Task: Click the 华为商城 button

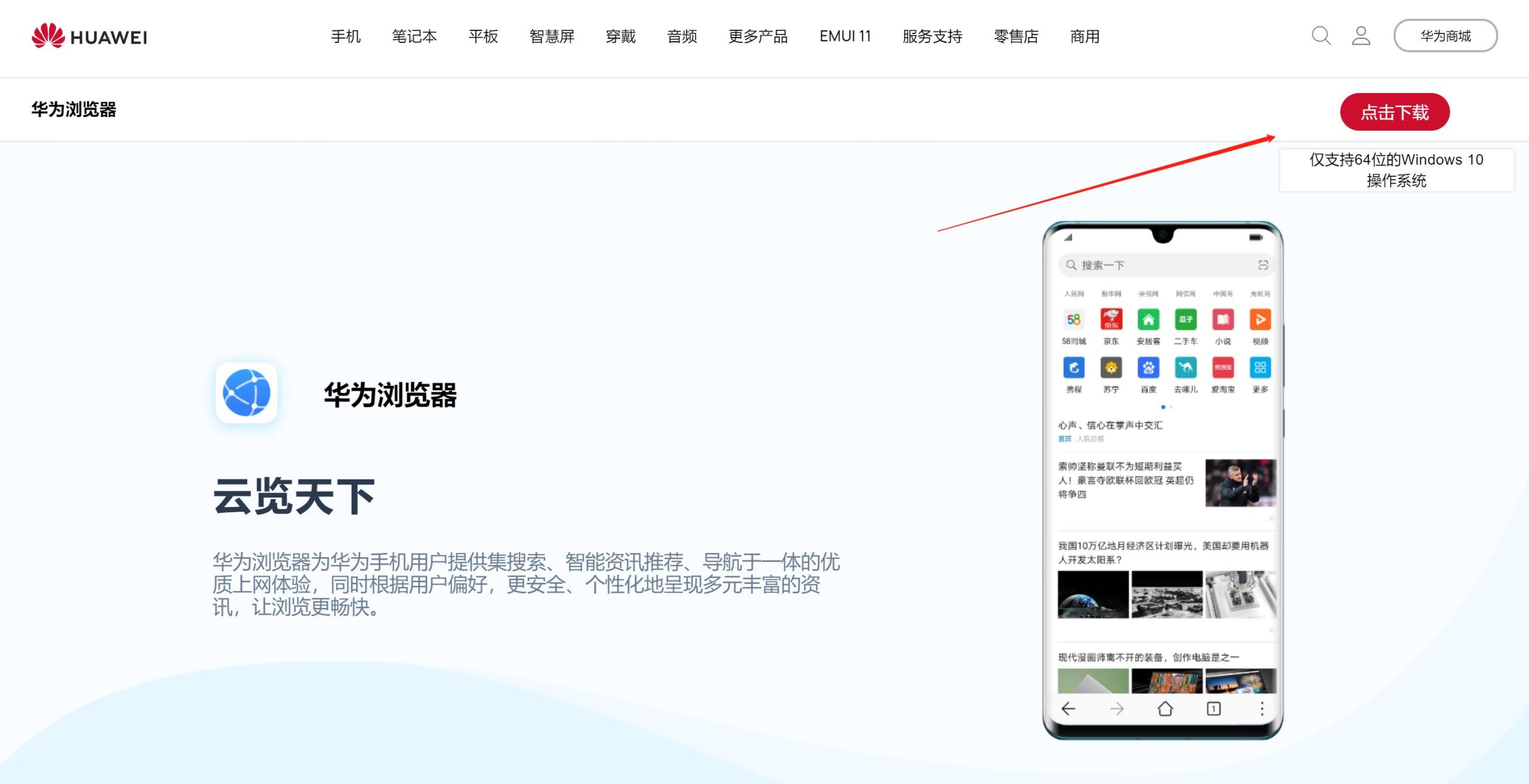Action: [x=1445, y=36]
